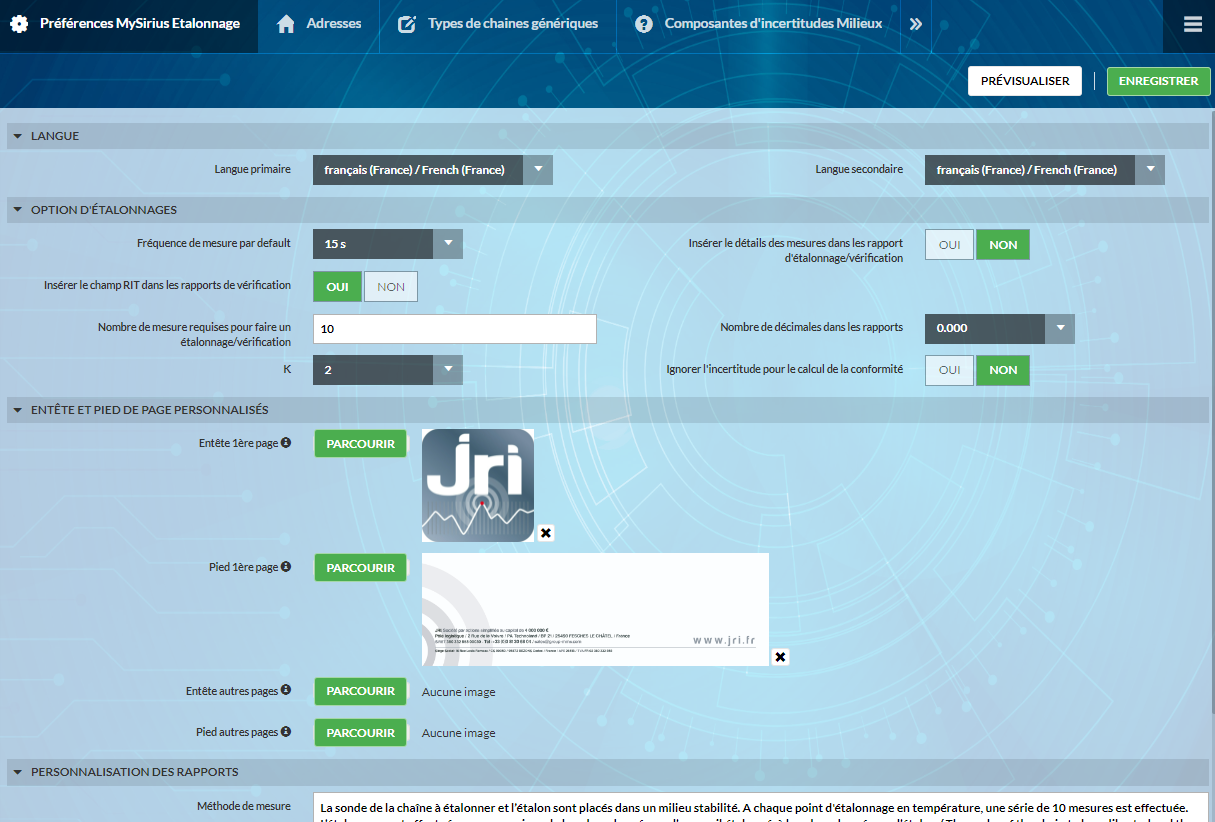This screenshot has width=1215, height=822.
Task: Click PARCOURIR for Pied 1ère page
Action: coord(361,568)
